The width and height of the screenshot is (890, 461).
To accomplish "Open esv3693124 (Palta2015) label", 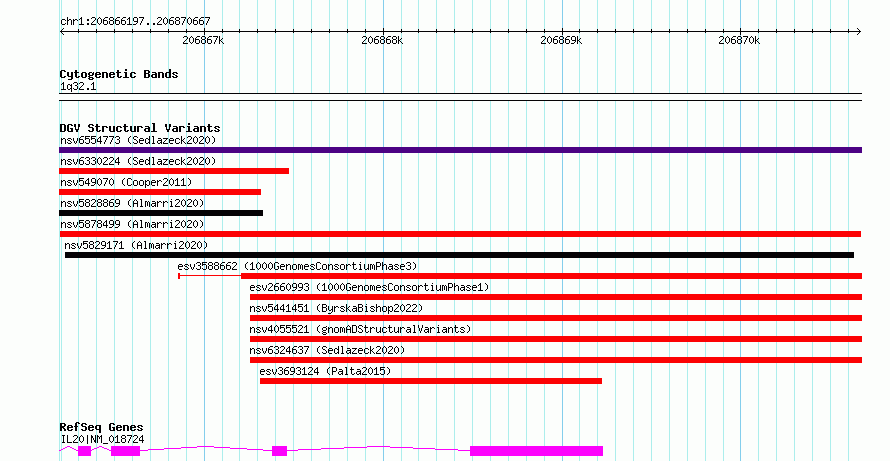I will pyautogui.click(x=325, y=371).
